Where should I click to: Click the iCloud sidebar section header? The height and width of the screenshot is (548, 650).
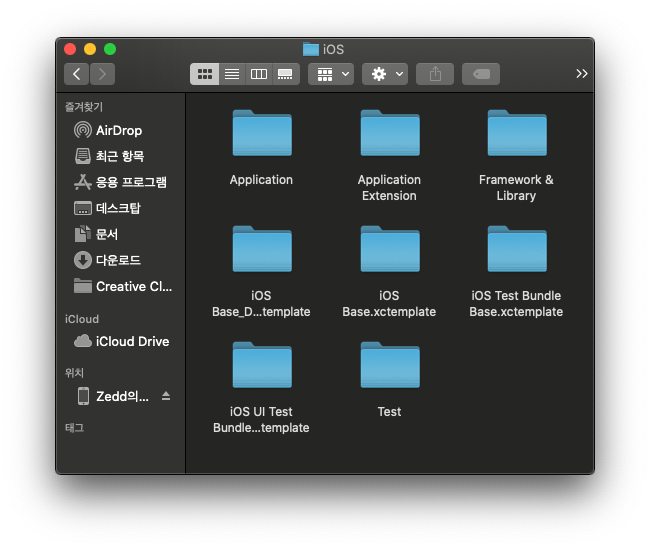click(82, 319)
